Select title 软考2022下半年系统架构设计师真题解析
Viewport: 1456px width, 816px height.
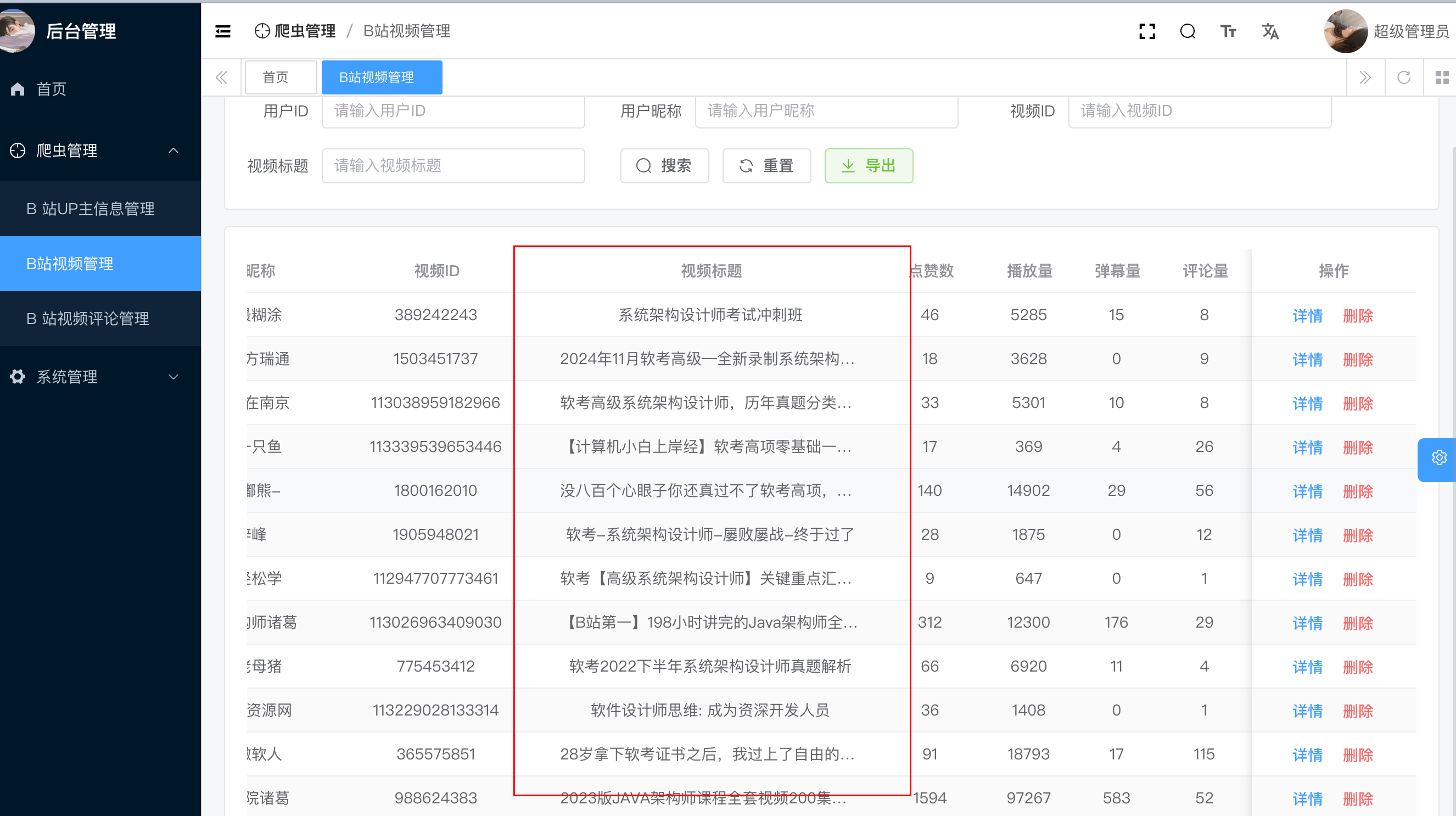[710, 667]
